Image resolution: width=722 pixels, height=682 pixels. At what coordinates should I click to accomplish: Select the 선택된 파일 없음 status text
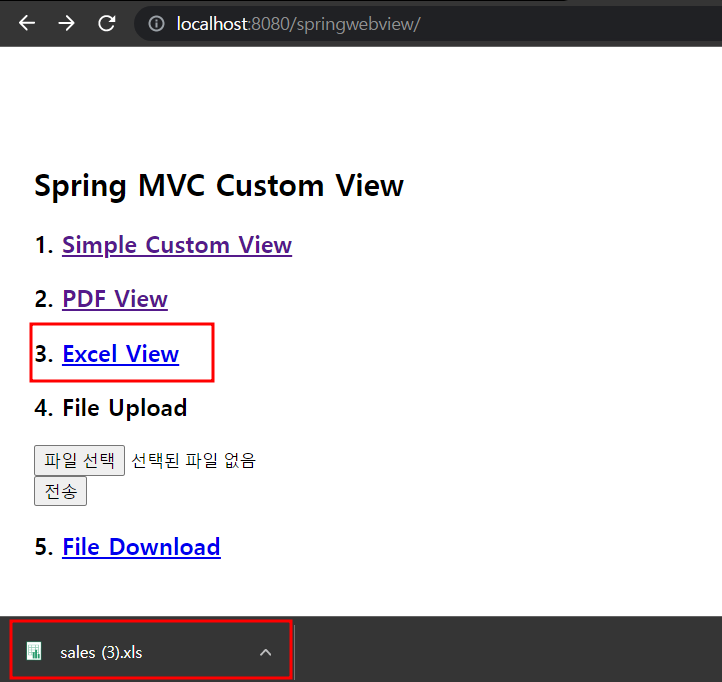(x=193, y=460)
